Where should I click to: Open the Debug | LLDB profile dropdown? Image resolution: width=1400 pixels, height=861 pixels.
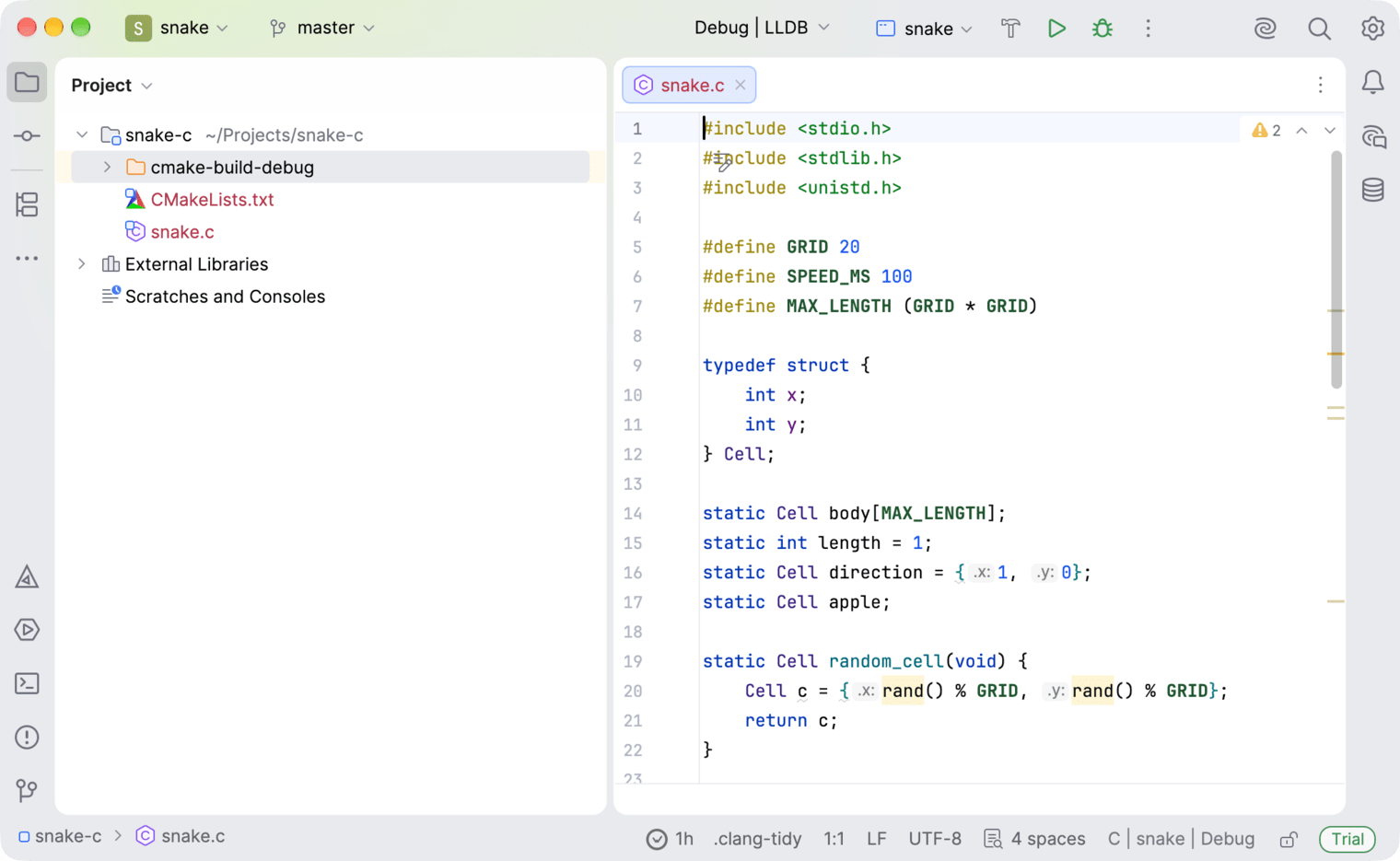762,28
